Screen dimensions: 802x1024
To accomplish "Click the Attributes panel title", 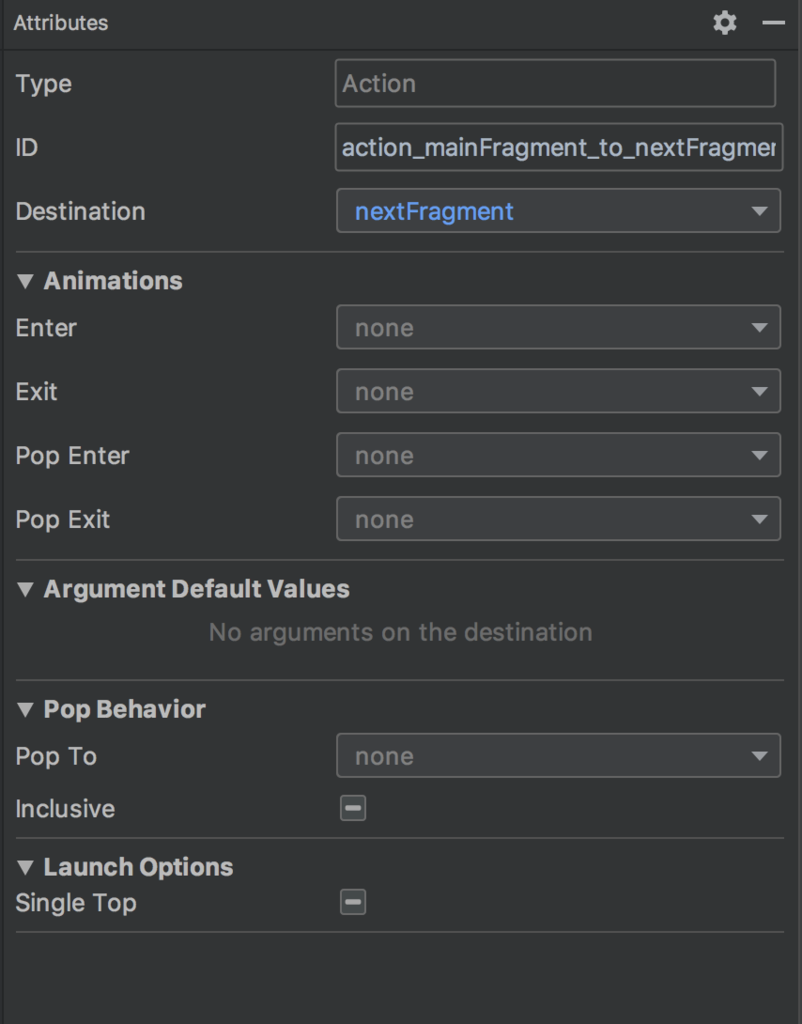I will 61,23.
